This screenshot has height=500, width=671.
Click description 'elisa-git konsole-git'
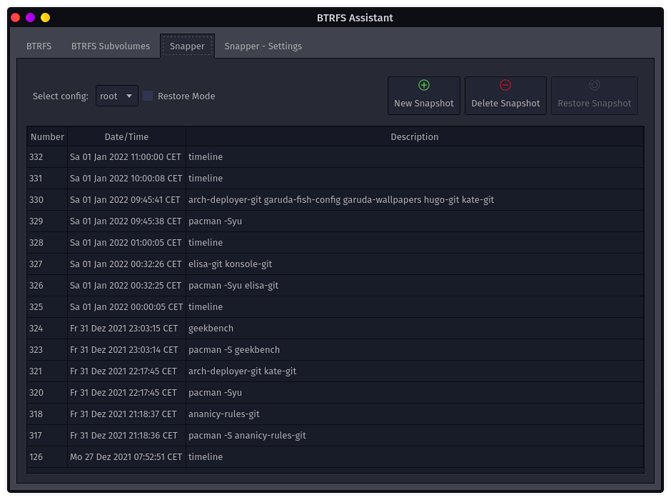pyautogui.click(x=230, y=264)
